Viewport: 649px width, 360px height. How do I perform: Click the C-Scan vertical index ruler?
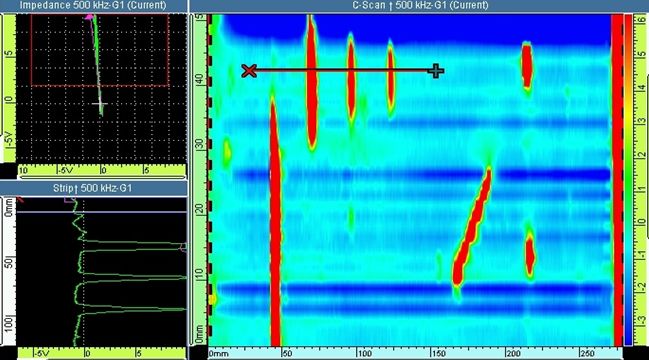click(200, 180)
